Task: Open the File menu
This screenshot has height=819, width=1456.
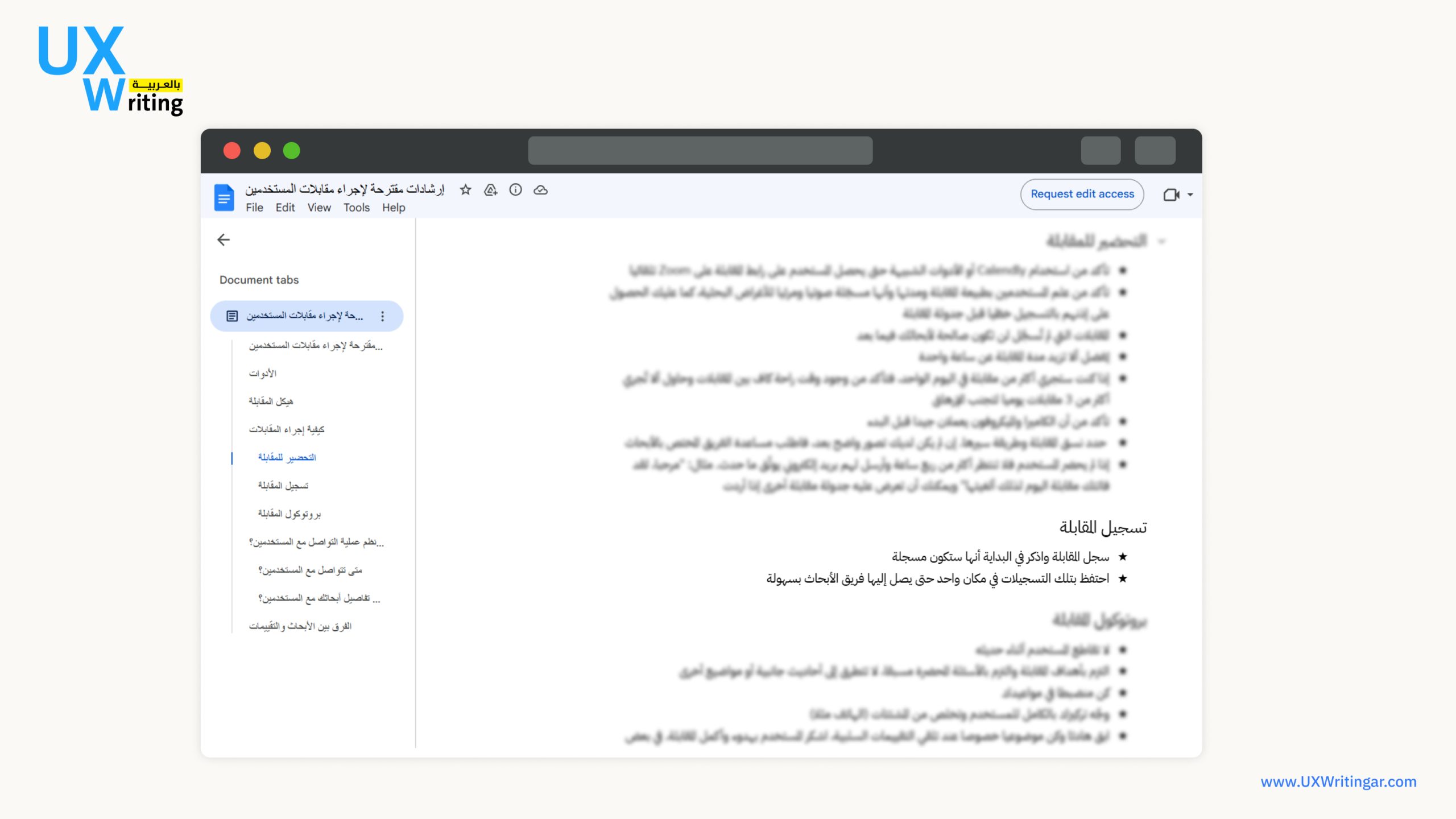Action: pos(254,208)
